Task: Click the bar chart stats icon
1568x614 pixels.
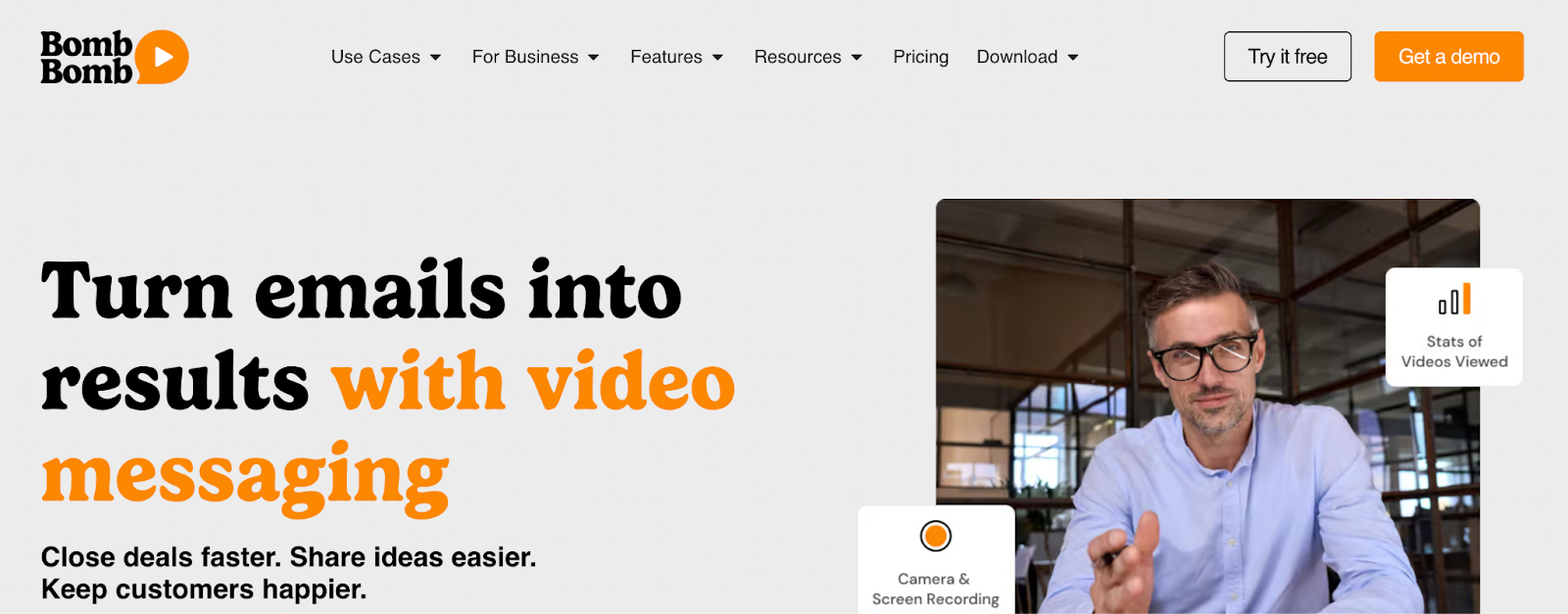Action: point(1454,300)
